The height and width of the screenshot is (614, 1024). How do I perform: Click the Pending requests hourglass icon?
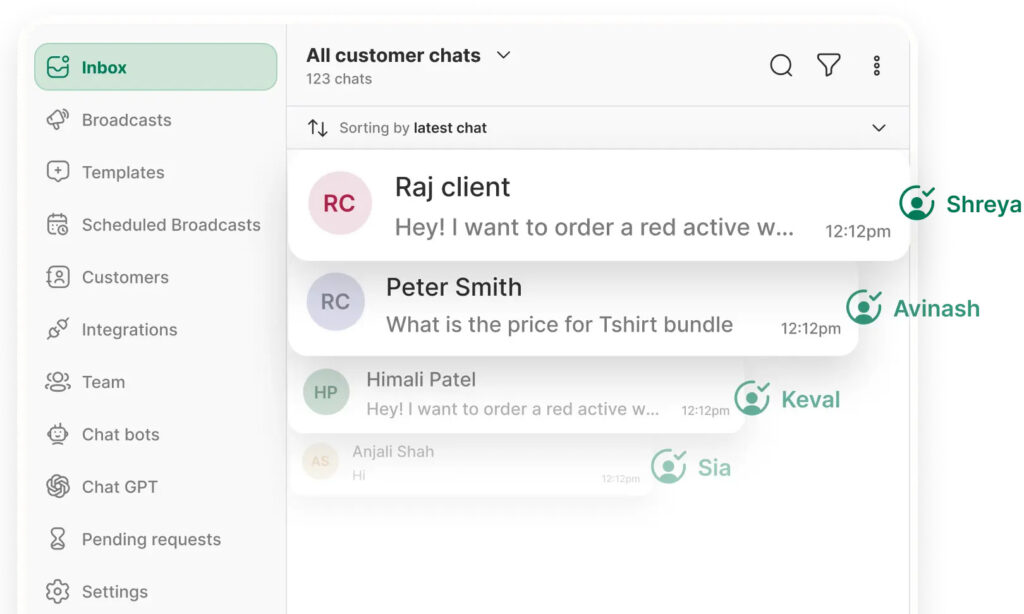[x=58, y=539]
